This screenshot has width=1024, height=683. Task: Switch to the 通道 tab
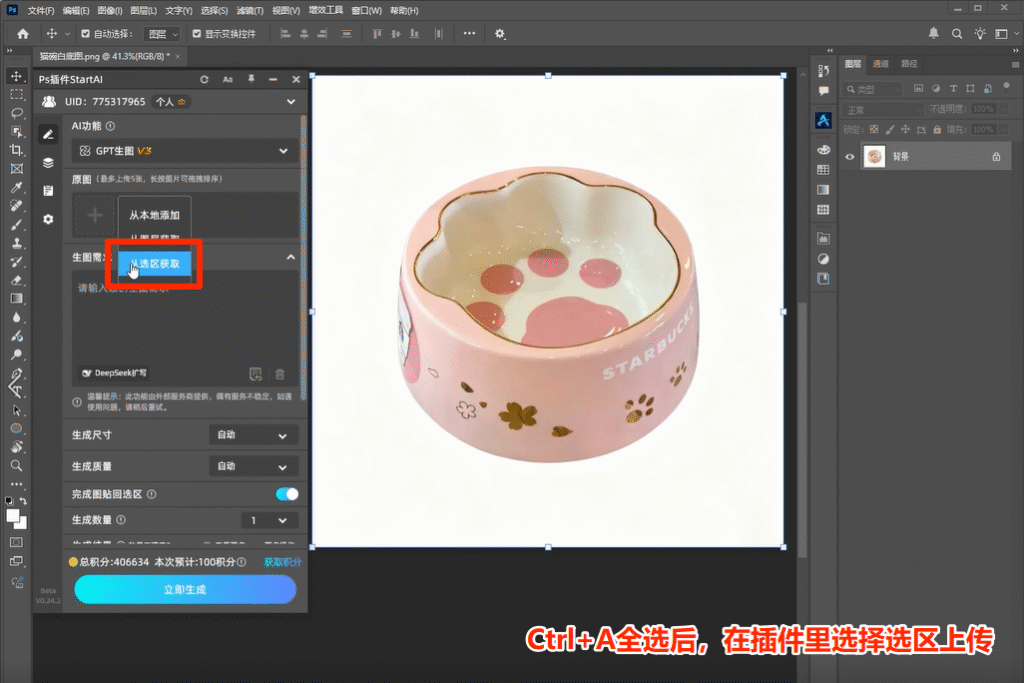click(x=881, y=64)
